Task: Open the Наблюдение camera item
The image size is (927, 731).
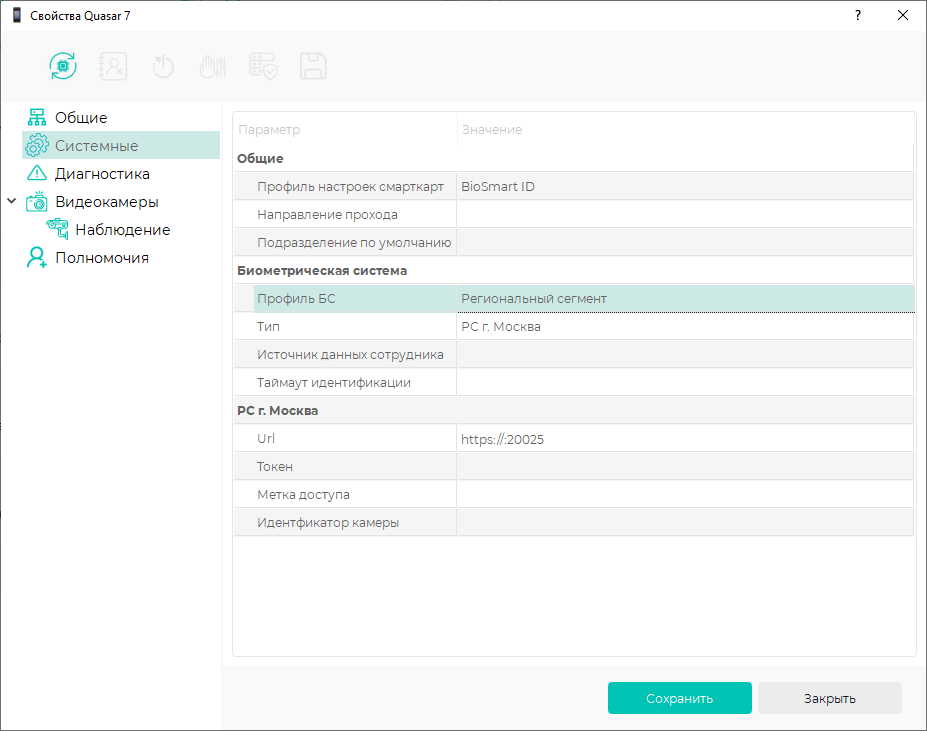Action: (x=122, y=230)
